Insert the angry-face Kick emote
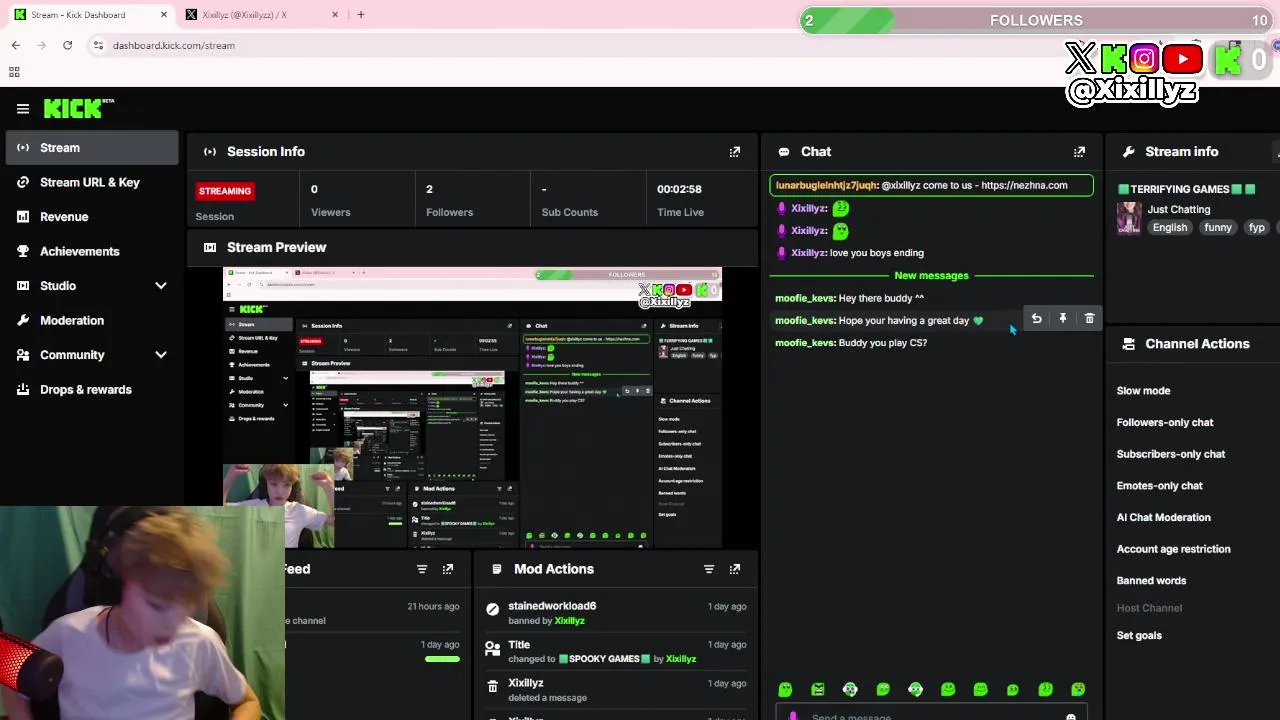1280x720 pixels. (818, 689)
